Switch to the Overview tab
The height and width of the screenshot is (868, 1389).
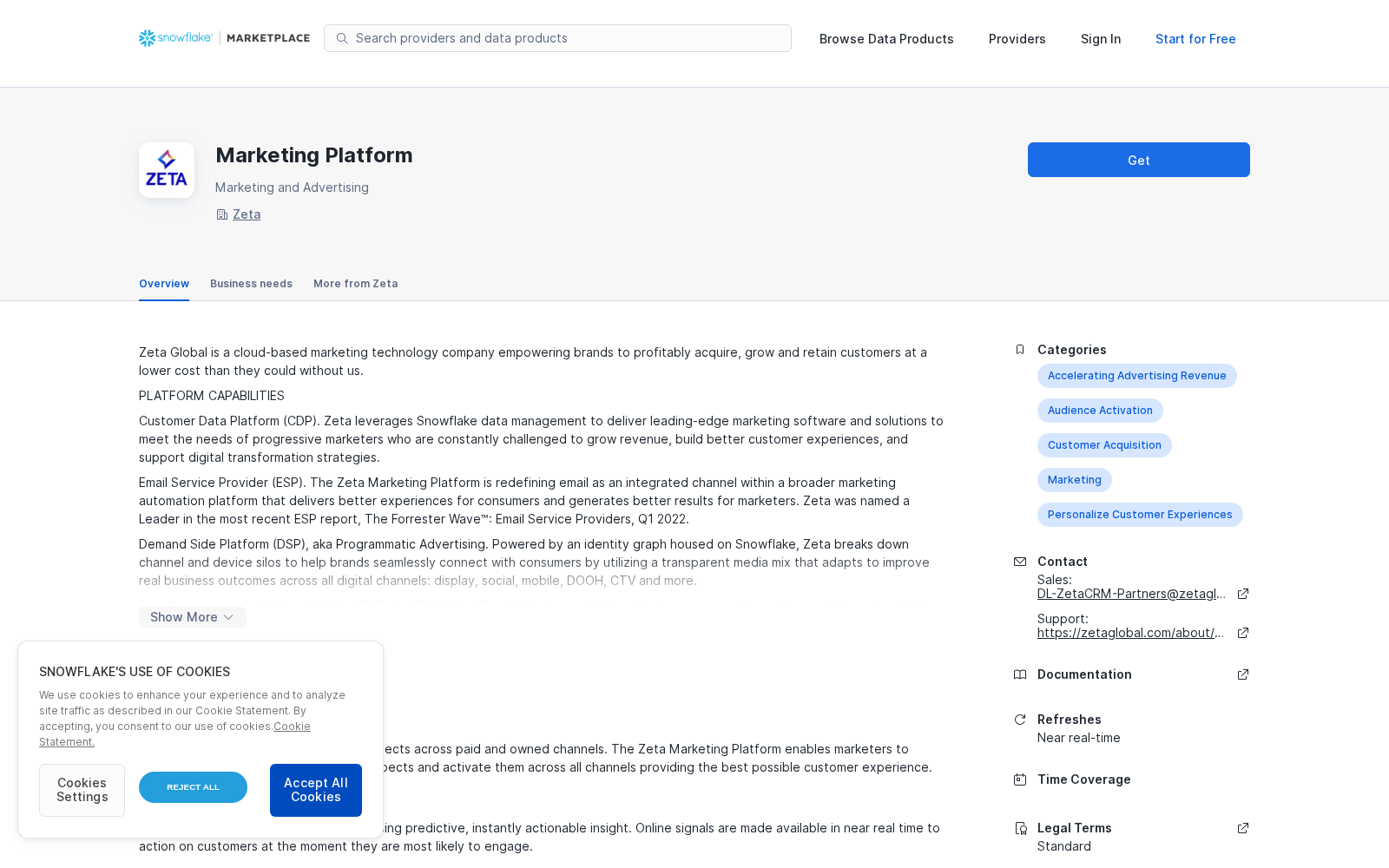[164, 284]
